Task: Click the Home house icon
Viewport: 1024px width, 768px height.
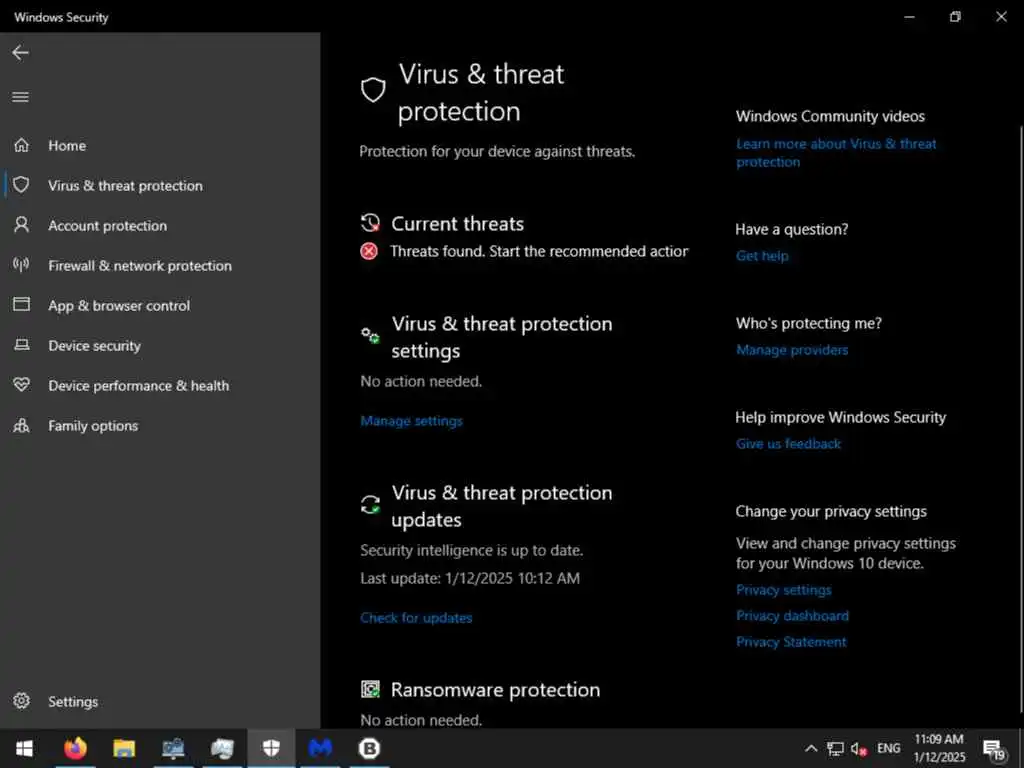Action: point(22,145)
